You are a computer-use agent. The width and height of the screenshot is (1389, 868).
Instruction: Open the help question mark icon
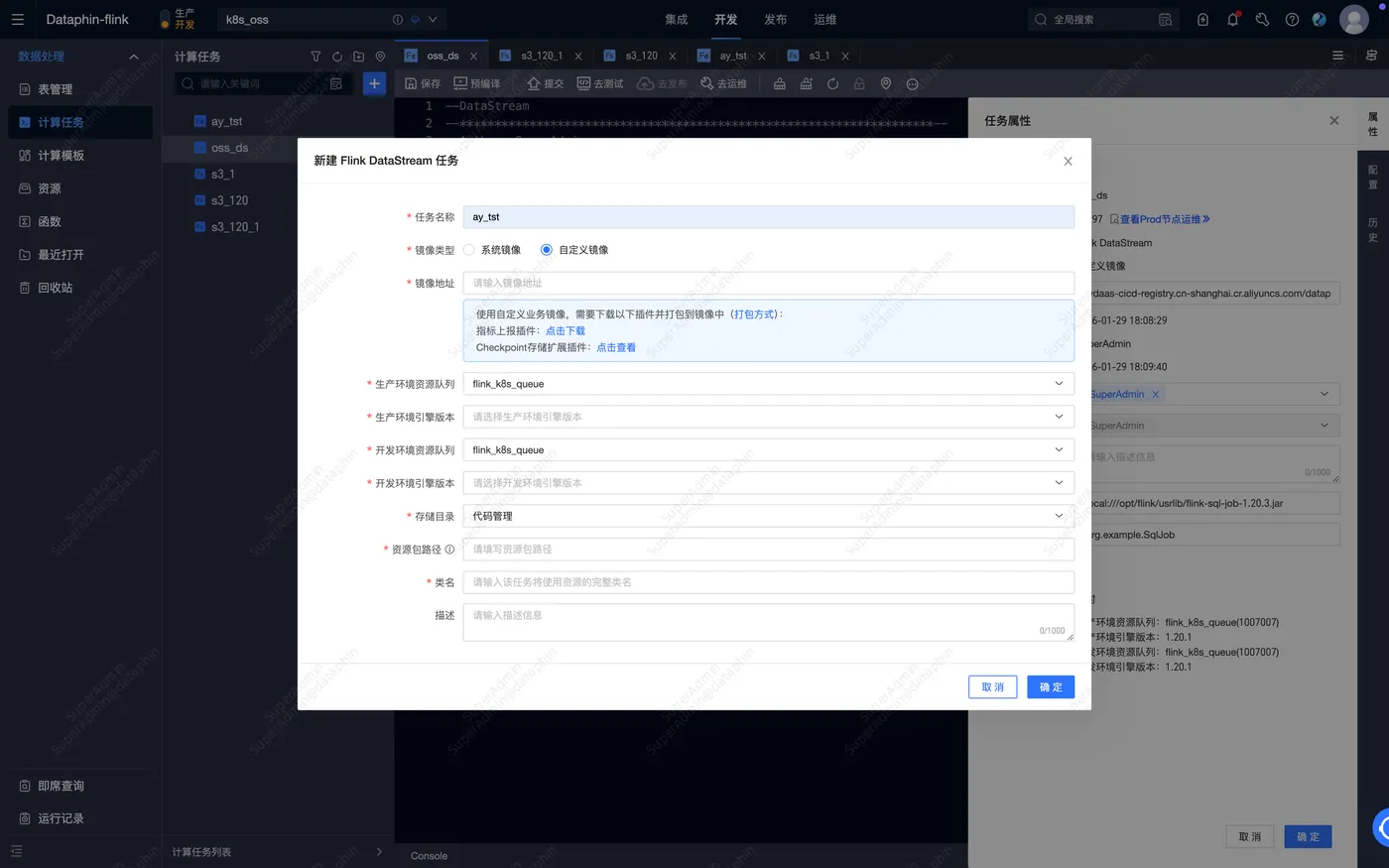pyautogui.click(x=1292, y=19)
